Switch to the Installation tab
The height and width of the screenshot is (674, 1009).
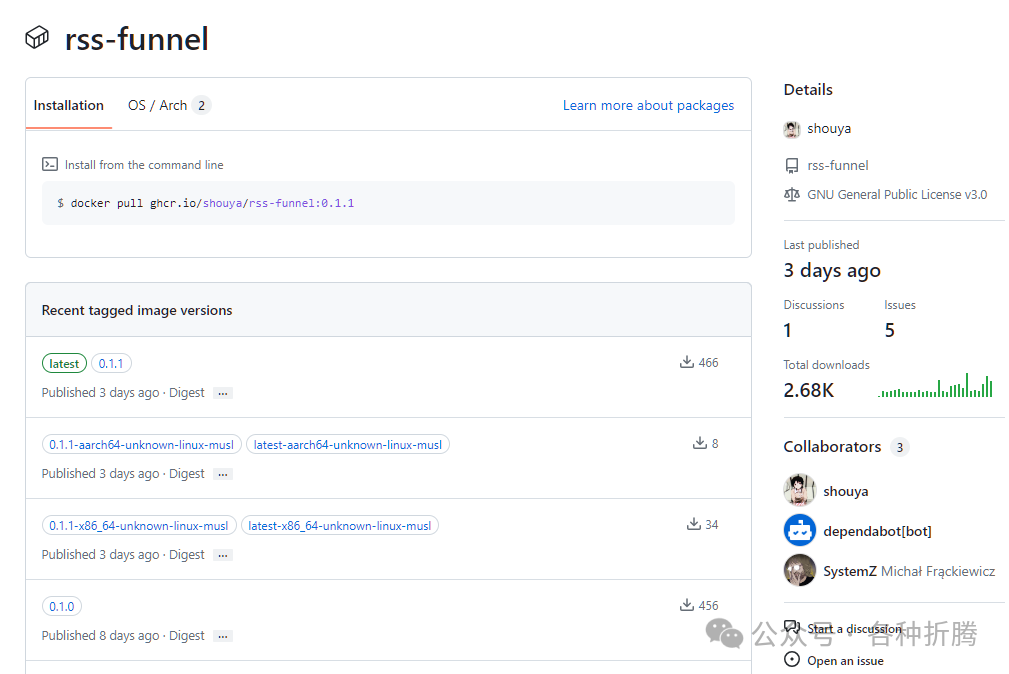pos(69,106)
